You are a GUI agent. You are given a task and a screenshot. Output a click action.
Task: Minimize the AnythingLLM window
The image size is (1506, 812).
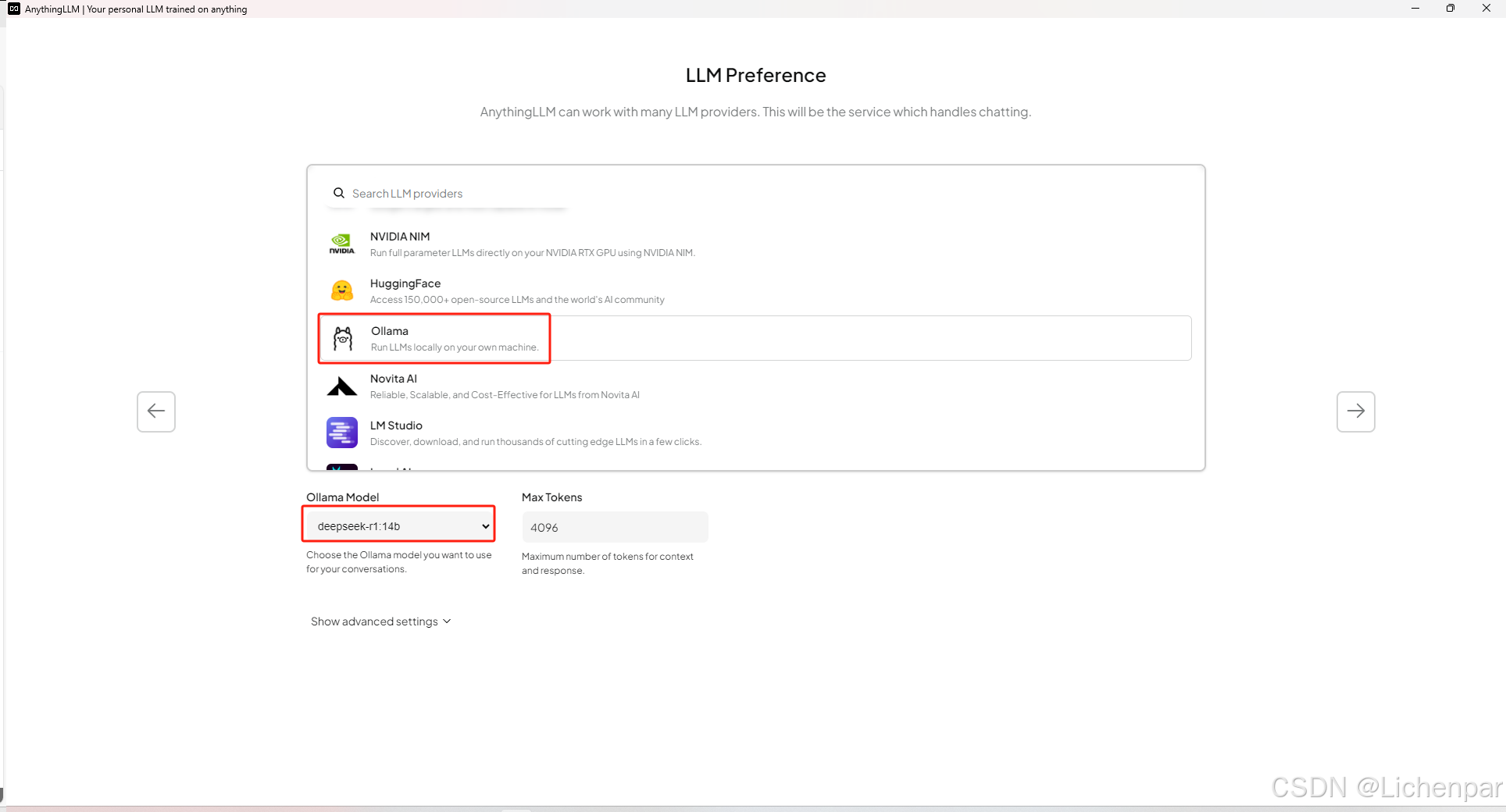click(x=1415, y=9)
